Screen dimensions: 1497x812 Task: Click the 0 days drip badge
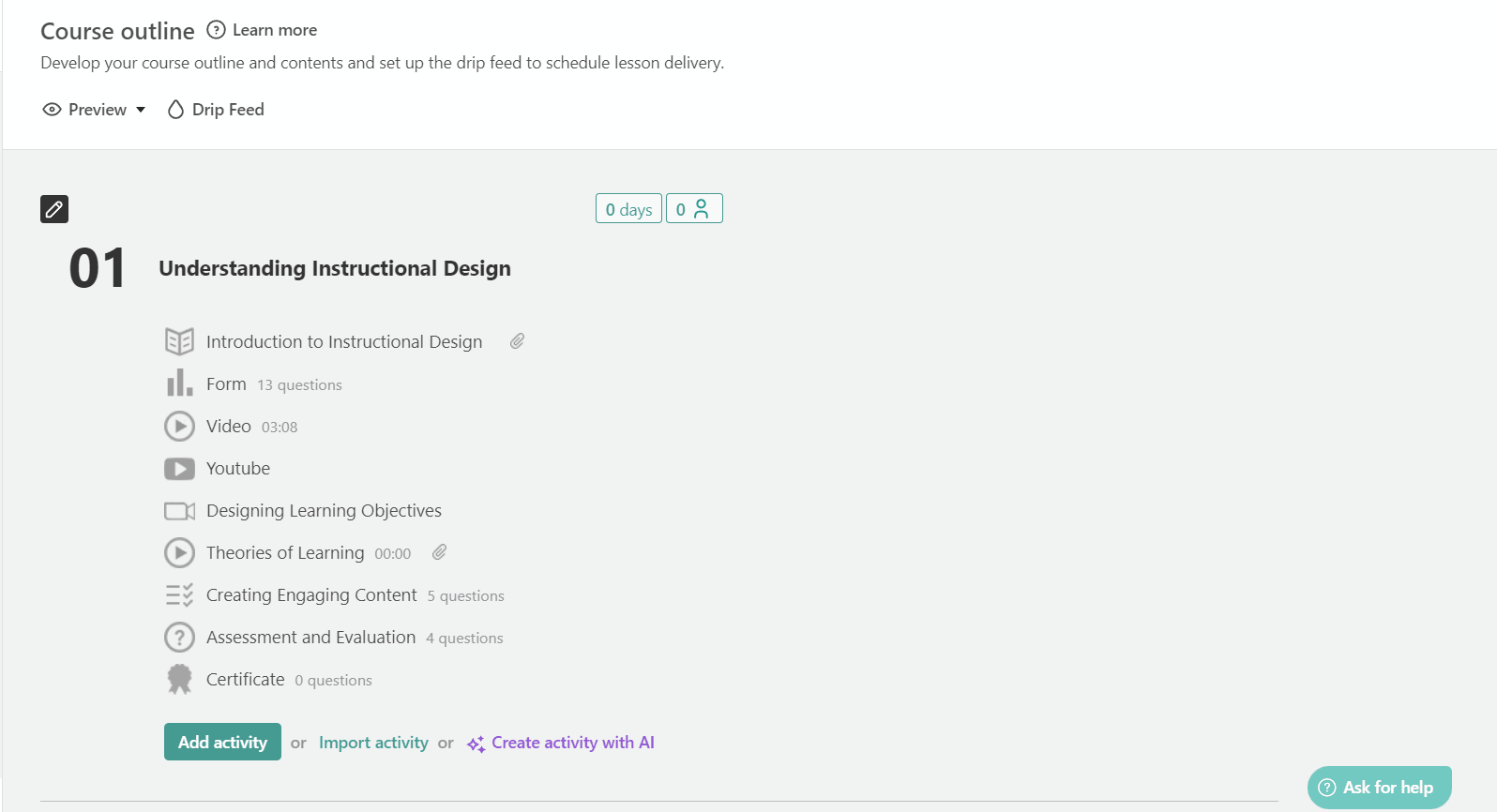[628, 209]
